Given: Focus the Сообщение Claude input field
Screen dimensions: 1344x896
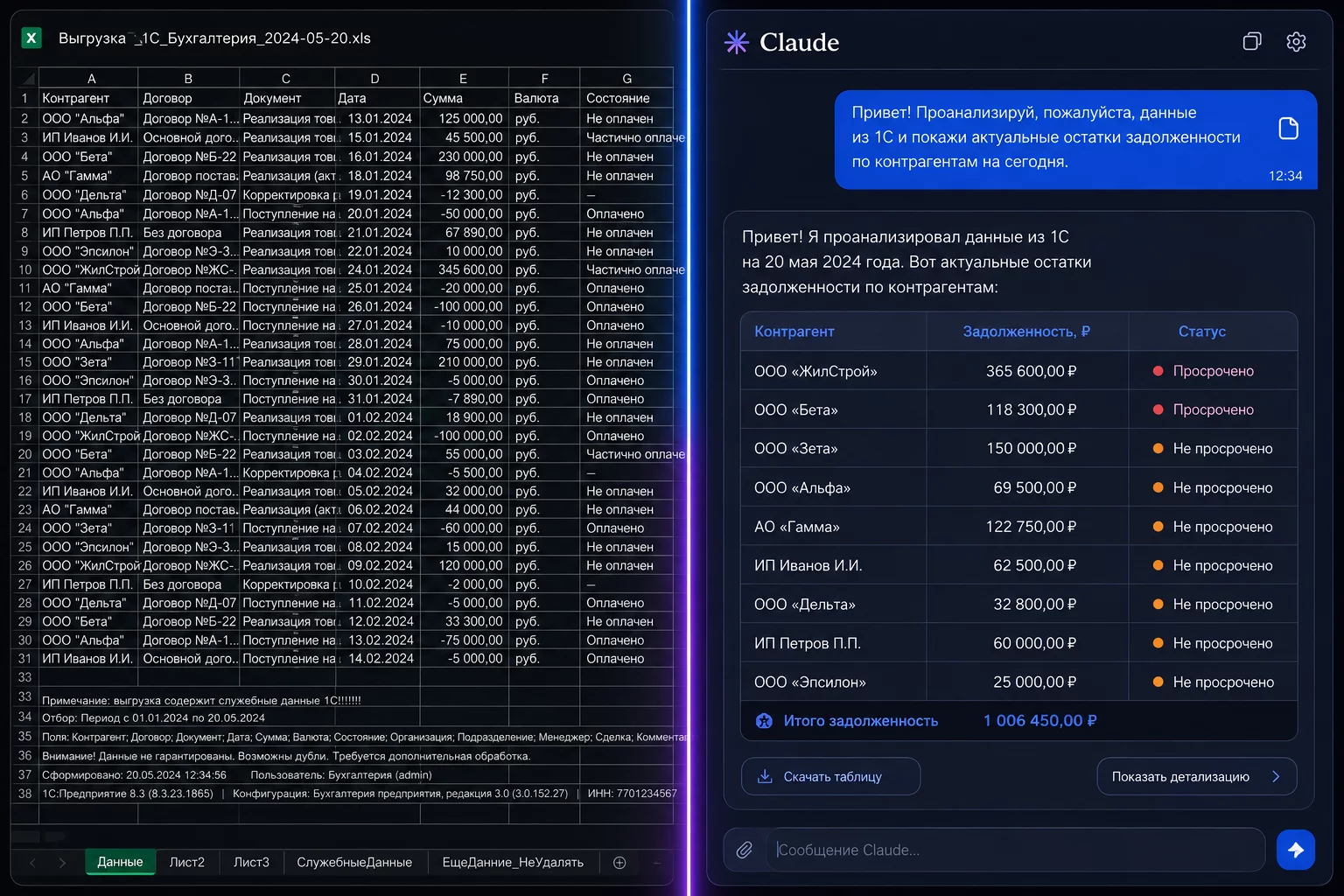Looking at the screenshot, I should point(1015,850).
